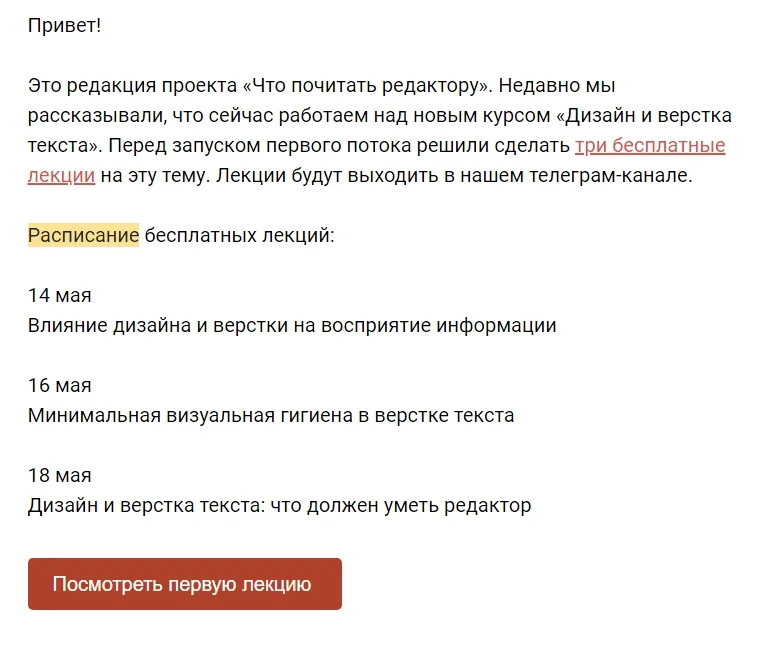
Task: Open the "три бесплатные" hyperlink text
Action: coord(650,146)
